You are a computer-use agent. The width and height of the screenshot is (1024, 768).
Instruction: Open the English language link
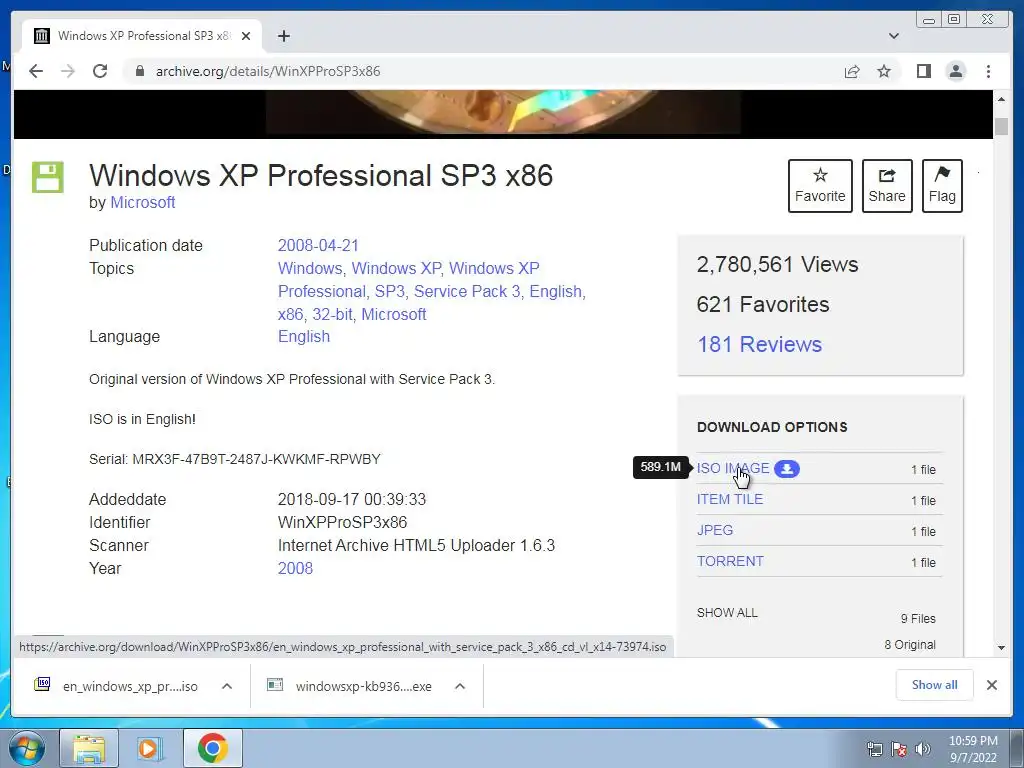click(304, 336)
